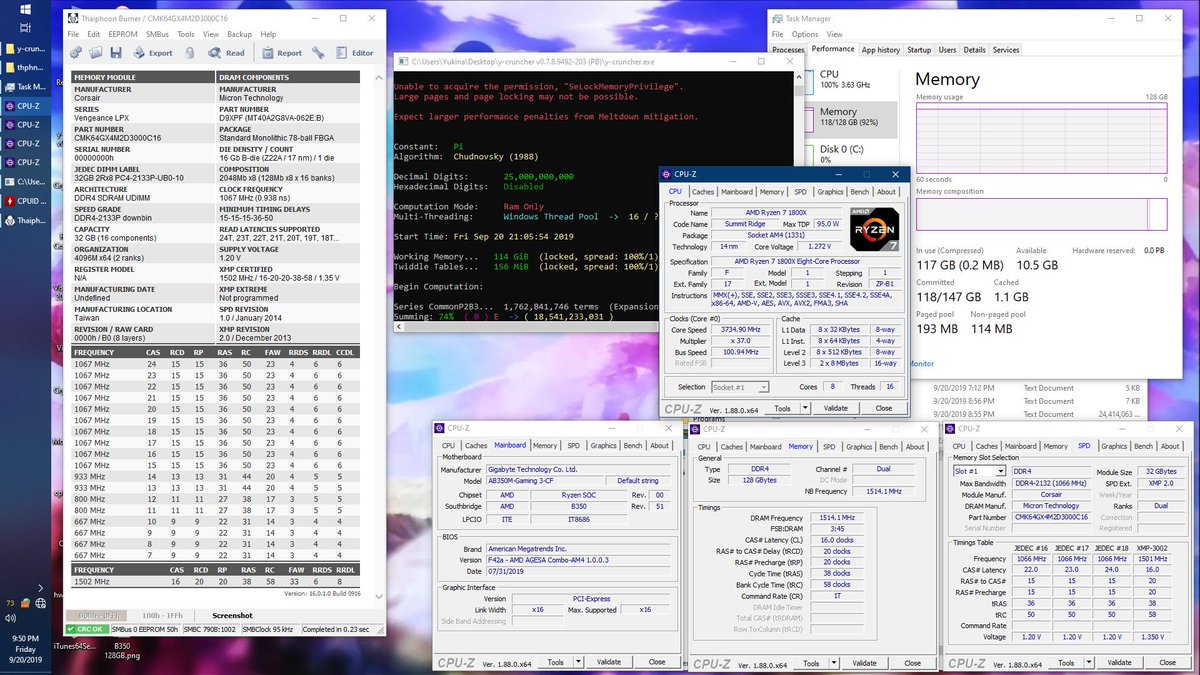Switch to the App history tab in Task Manager
1200x675 pixels.
[x=881, y=50]
